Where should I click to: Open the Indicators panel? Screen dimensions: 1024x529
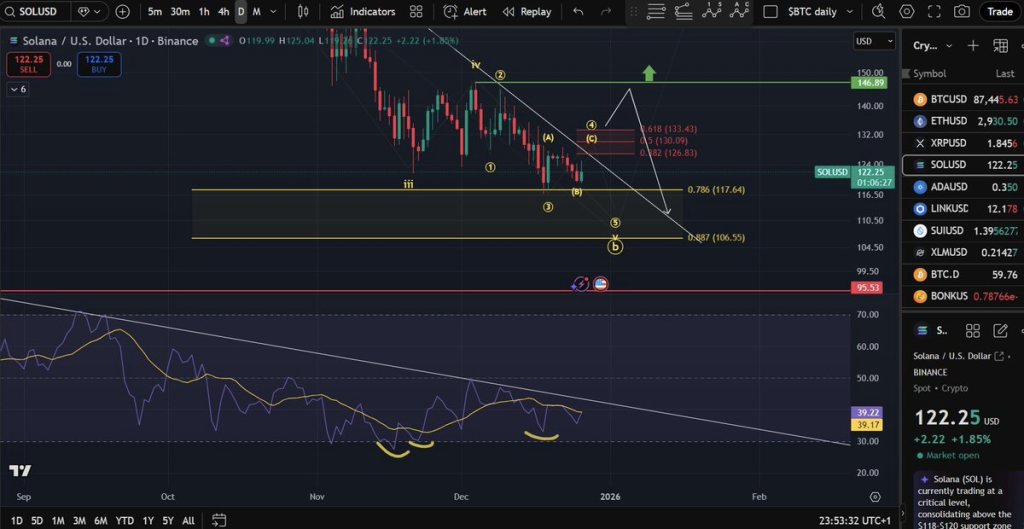coord(362,12)
